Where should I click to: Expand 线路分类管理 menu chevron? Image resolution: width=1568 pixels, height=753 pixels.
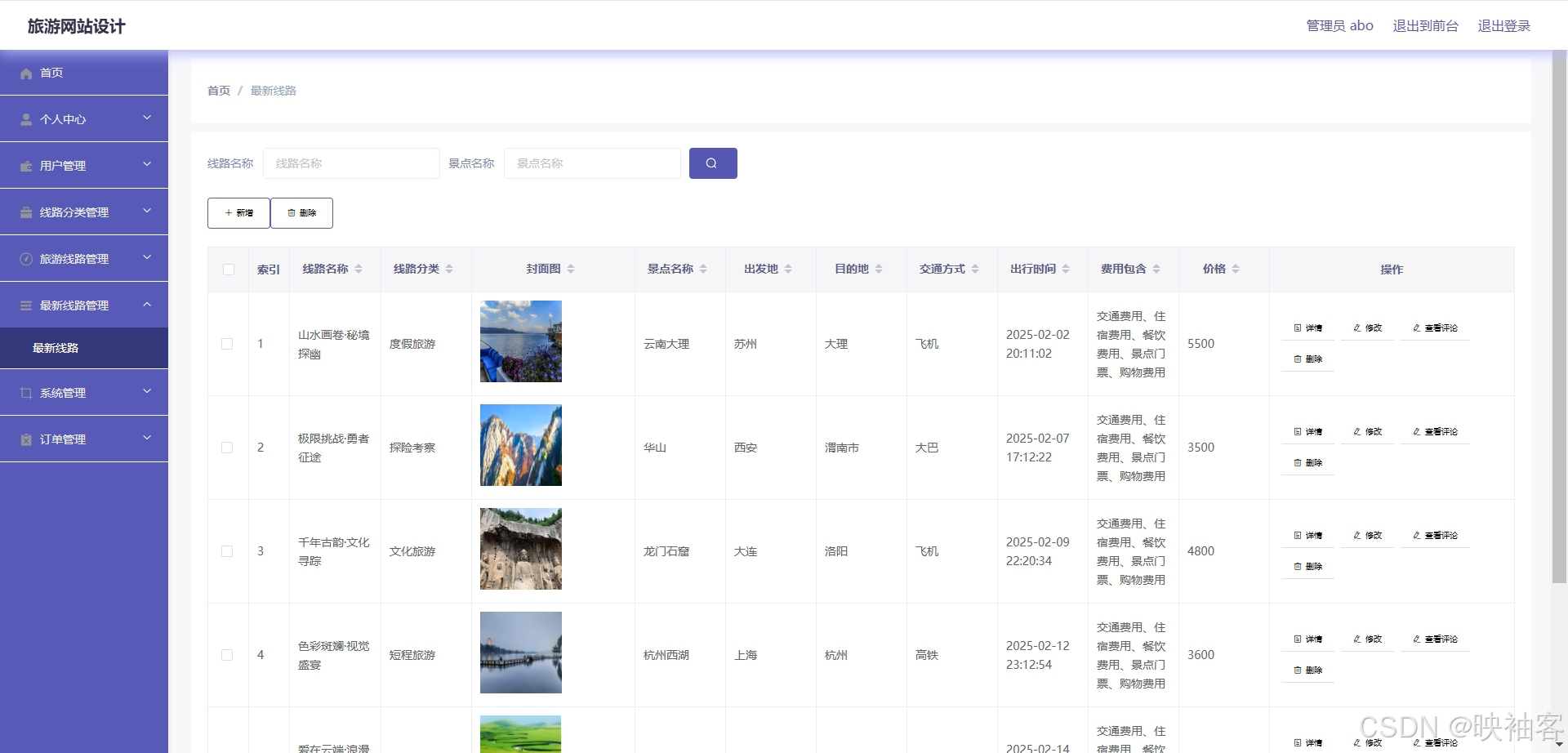[147, 212]
